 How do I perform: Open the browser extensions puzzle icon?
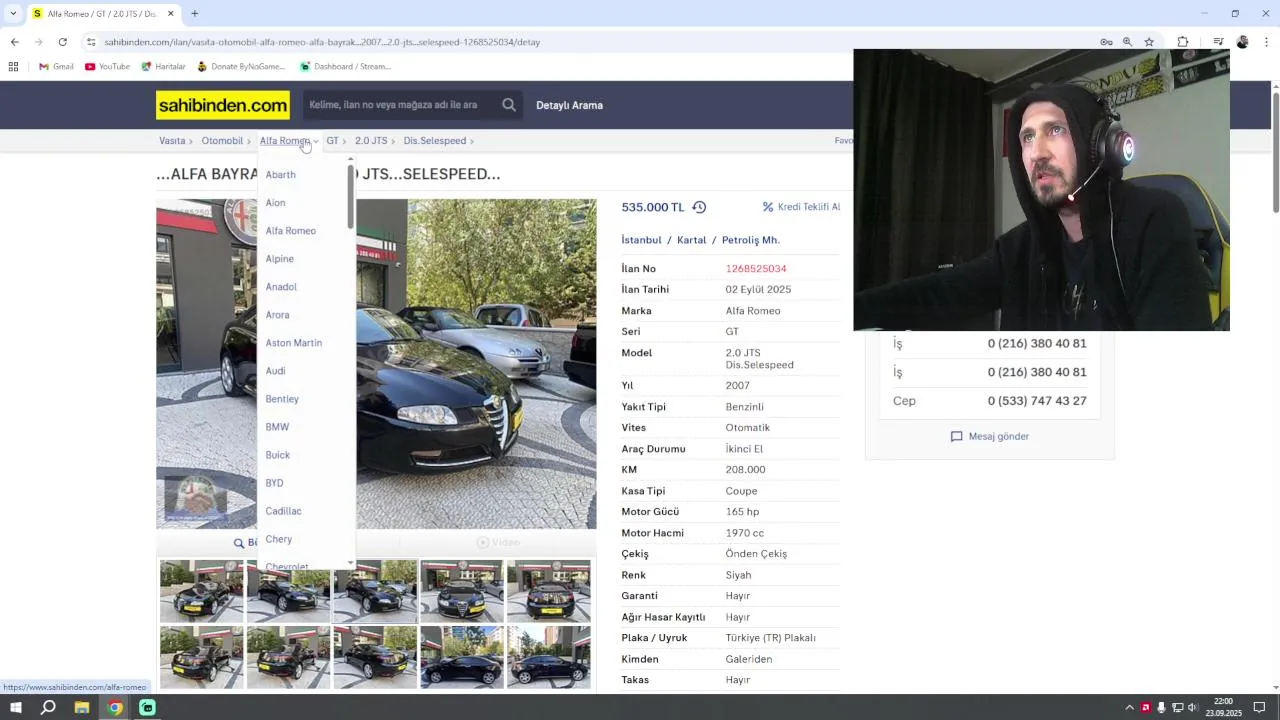[1183, 42]
